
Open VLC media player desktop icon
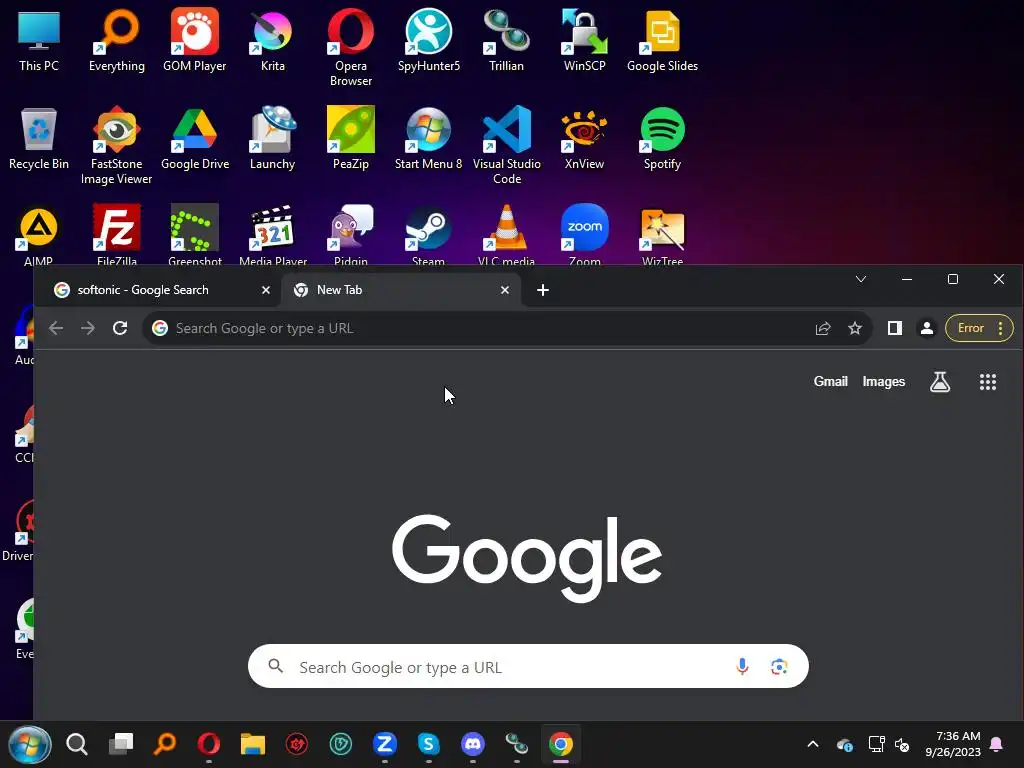click(x=507, y=234)
